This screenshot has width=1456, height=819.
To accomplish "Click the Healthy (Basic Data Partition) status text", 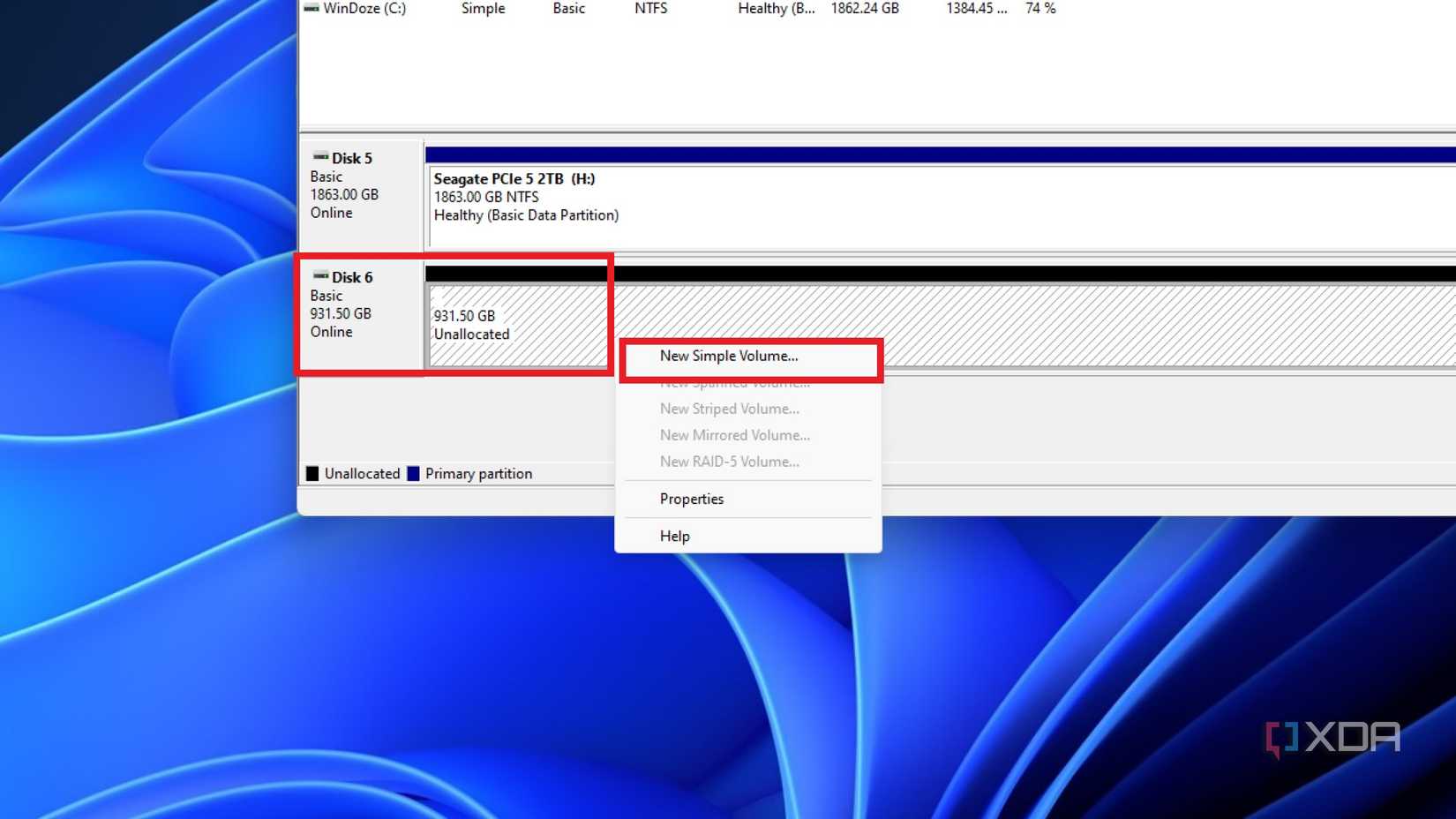I will pyautogui.click(x=526, y=215).
